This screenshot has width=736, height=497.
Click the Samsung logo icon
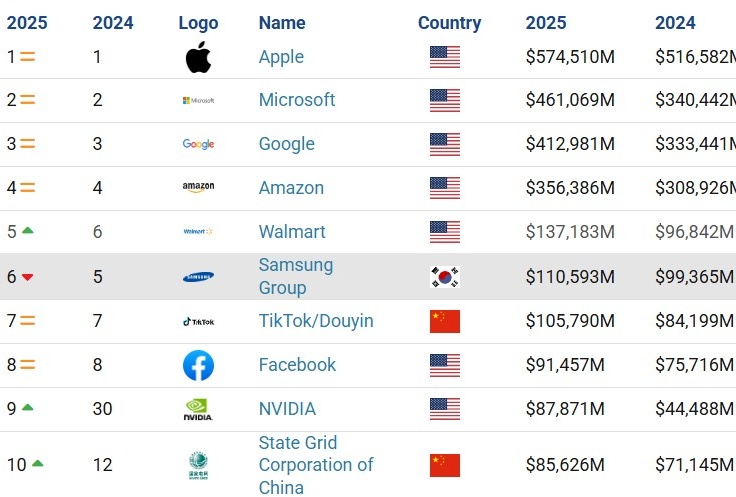[x=198, y=277]
